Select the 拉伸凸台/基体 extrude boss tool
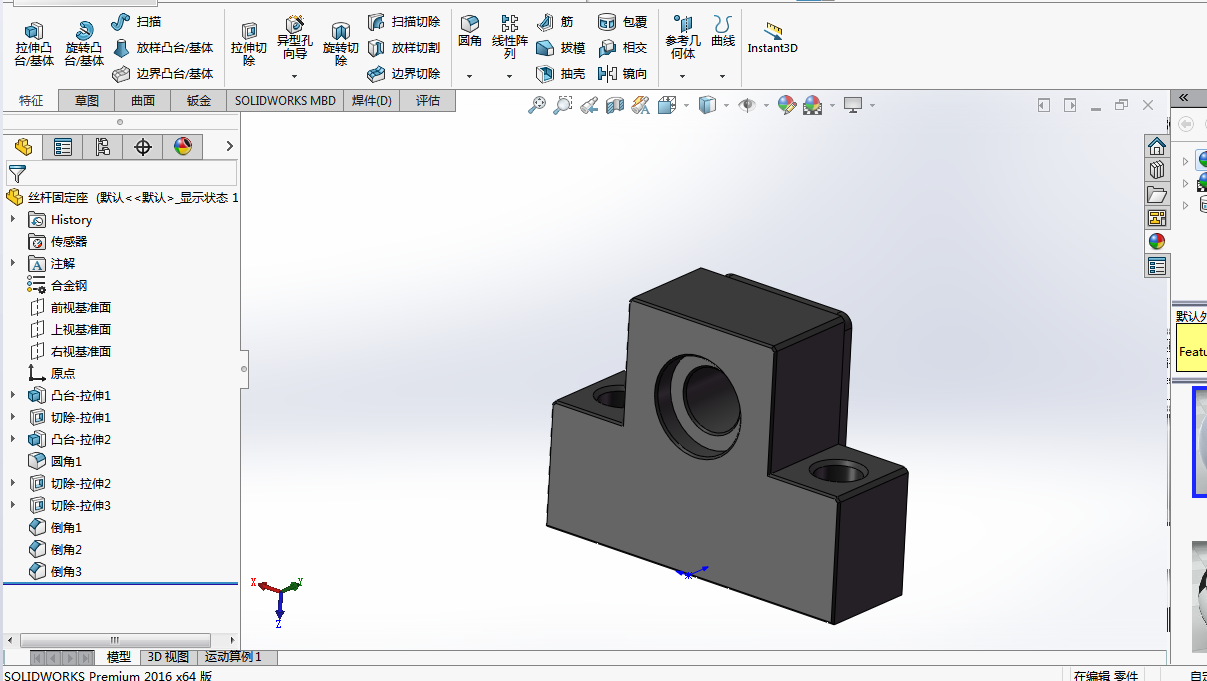 (x=34, y=44)
